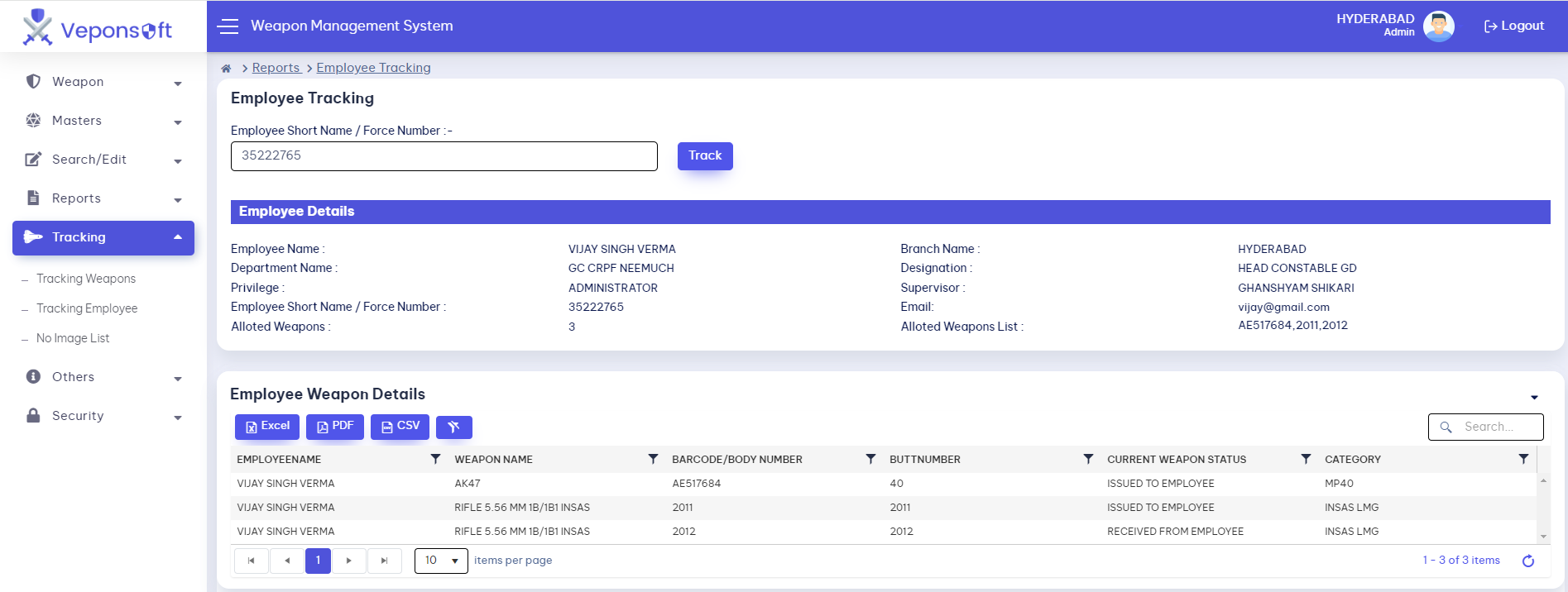This screenshot has height=592, width=1568.
Task: Click the Reports menu dropdown arrow
Action: 178,200
